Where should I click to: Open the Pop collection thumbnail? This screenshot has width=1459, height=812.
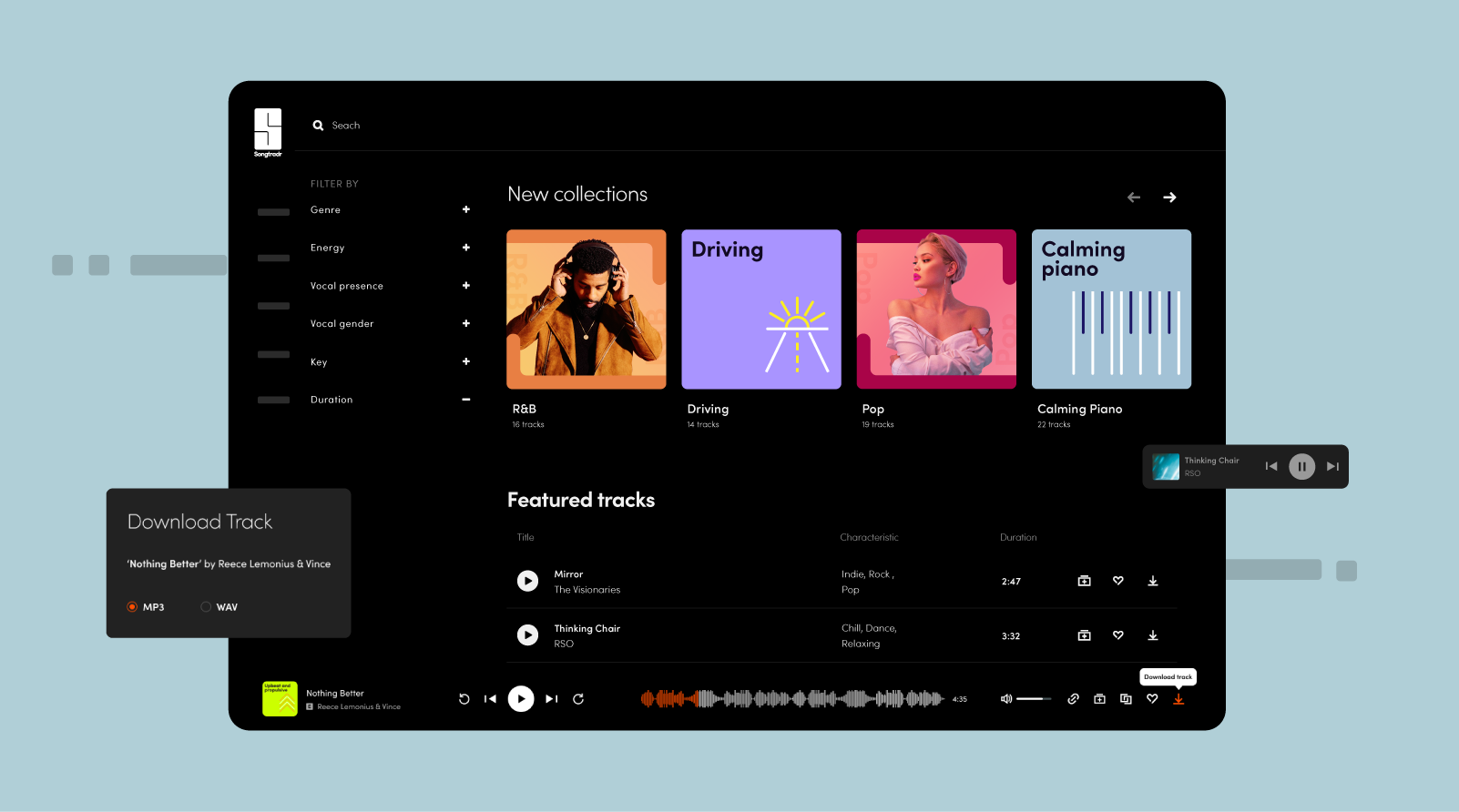point(936,310)
